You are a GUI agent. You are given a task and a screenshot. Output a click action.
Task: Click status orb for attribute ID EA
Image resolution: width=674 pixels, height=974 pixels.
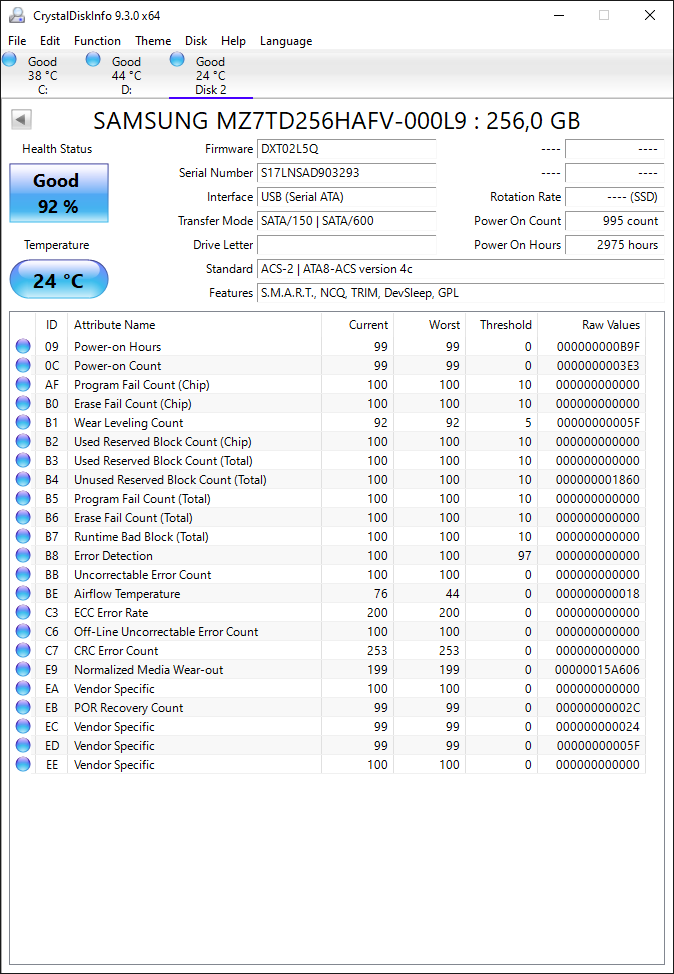(23, 689)
